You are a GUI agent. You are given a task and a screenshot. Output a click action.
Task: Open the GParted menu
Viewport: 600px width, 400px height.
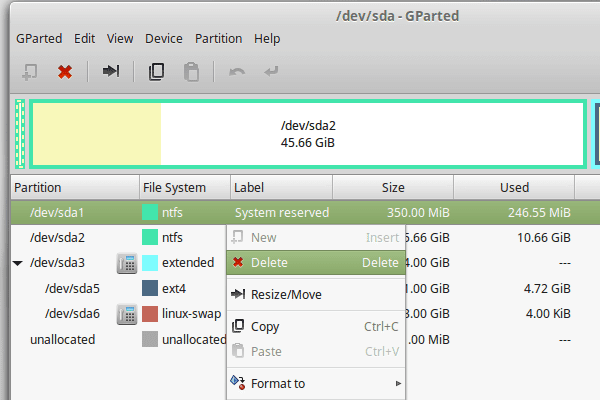point(39,39)
